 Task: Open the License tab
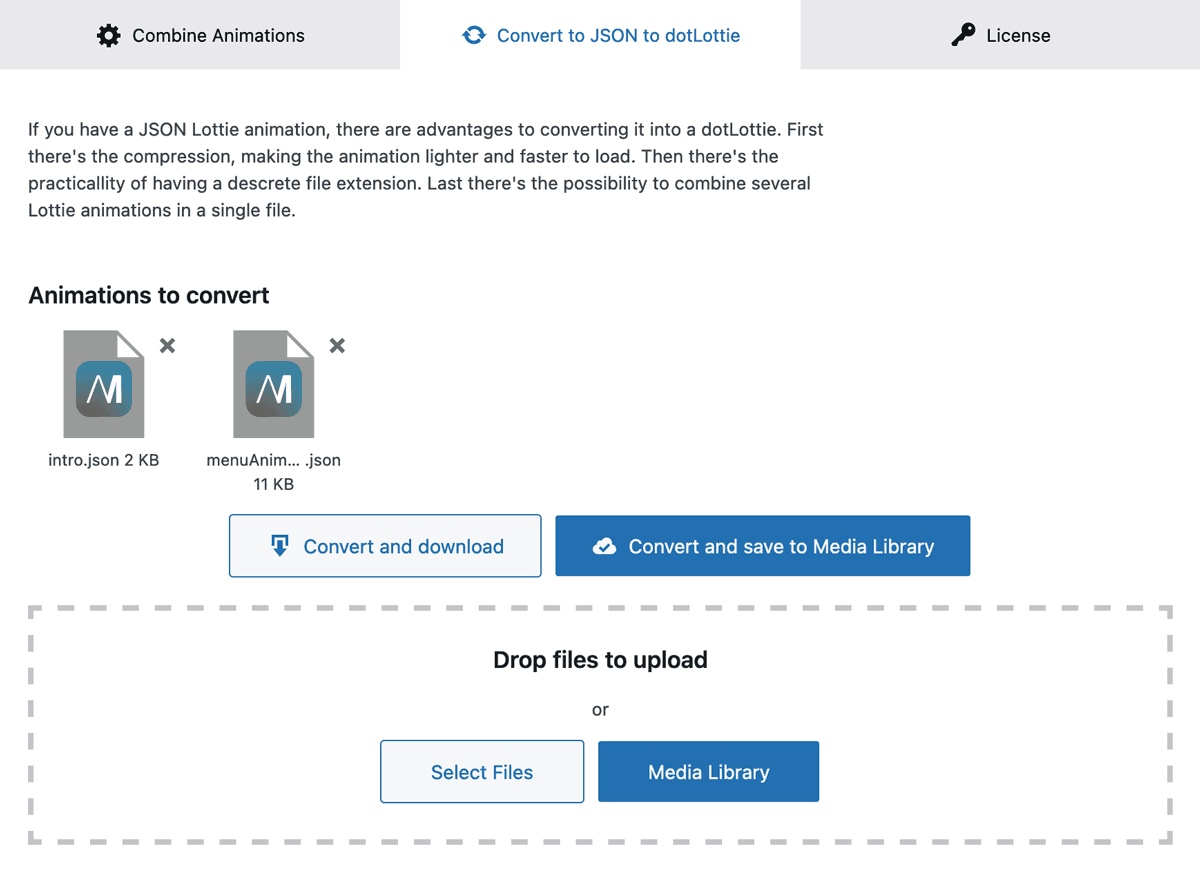1000,36
